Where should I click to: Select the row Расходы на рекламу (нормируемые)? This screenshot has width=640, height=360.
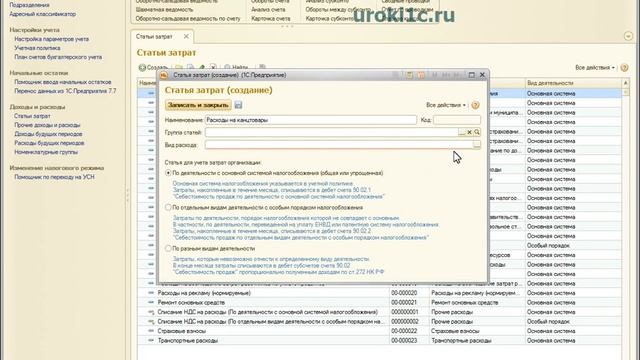pyautogui.click(x=380, y=293)
